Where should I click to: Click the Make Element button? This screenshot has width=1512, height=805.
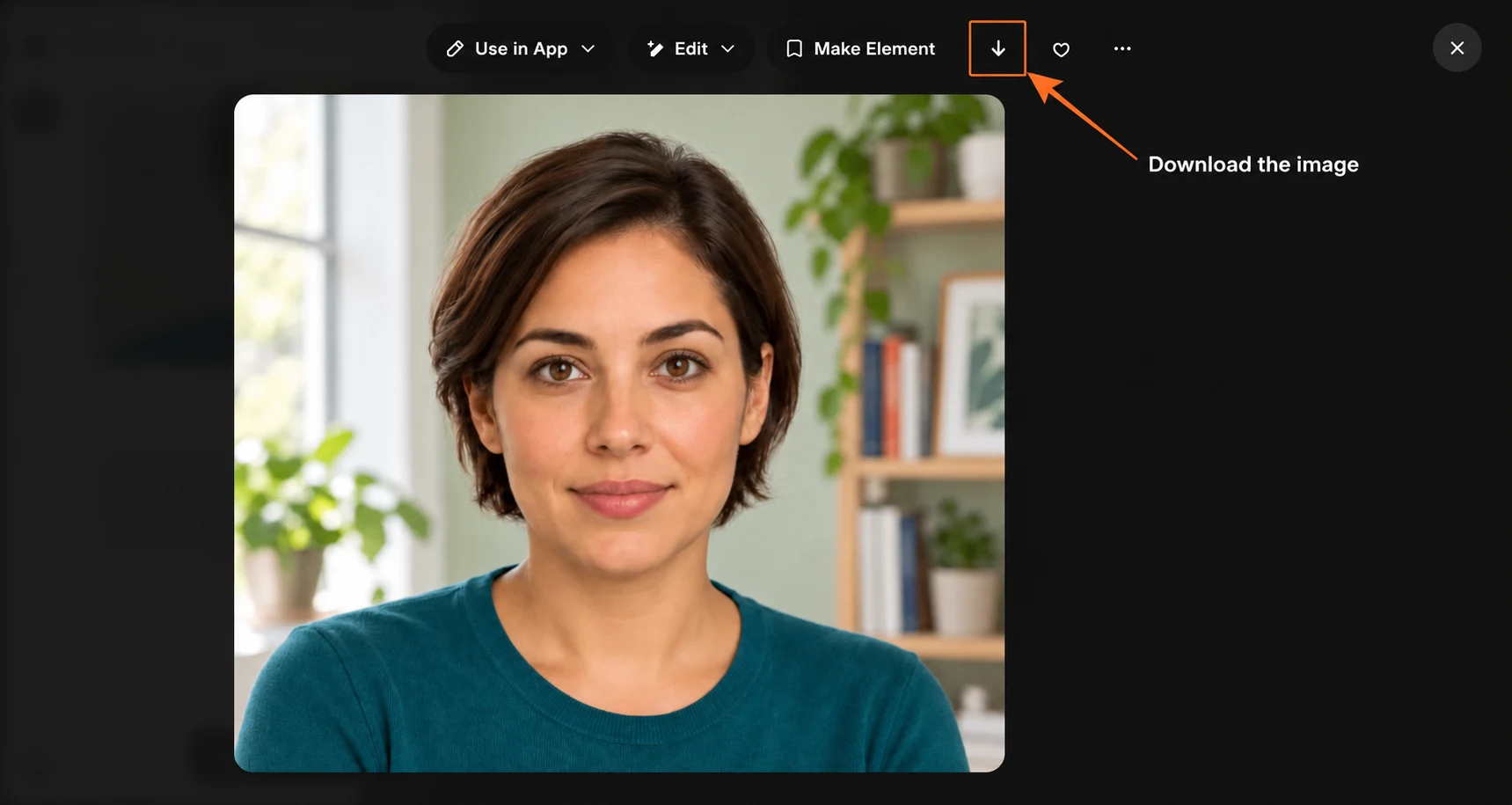859,48
